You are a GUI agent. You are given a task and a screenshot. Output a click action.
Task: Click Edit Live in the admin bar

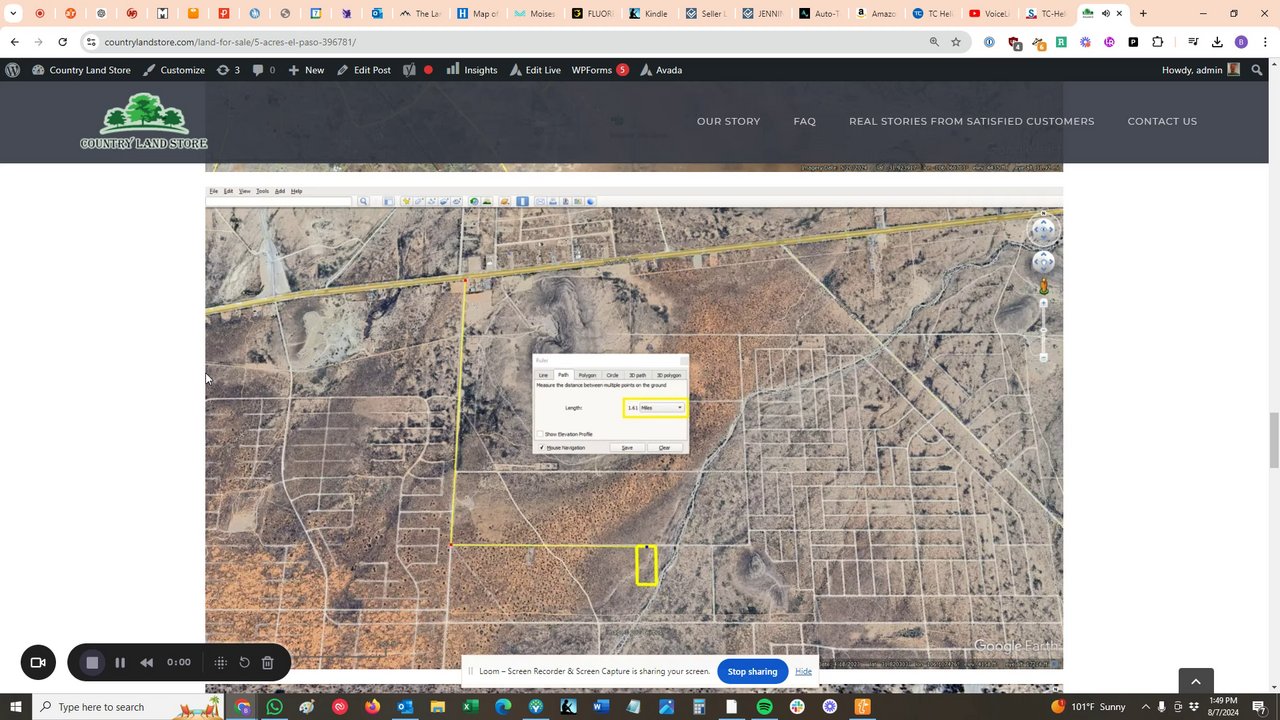535,70
